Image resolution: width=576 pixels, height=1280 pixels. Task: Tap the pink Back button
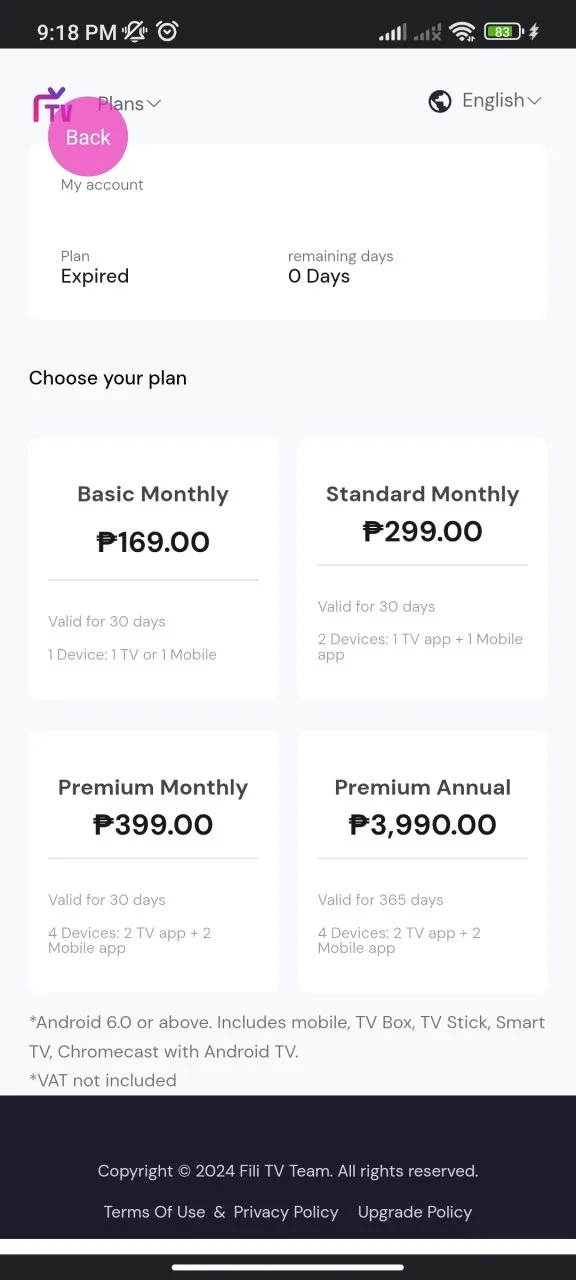coord(88,137)
